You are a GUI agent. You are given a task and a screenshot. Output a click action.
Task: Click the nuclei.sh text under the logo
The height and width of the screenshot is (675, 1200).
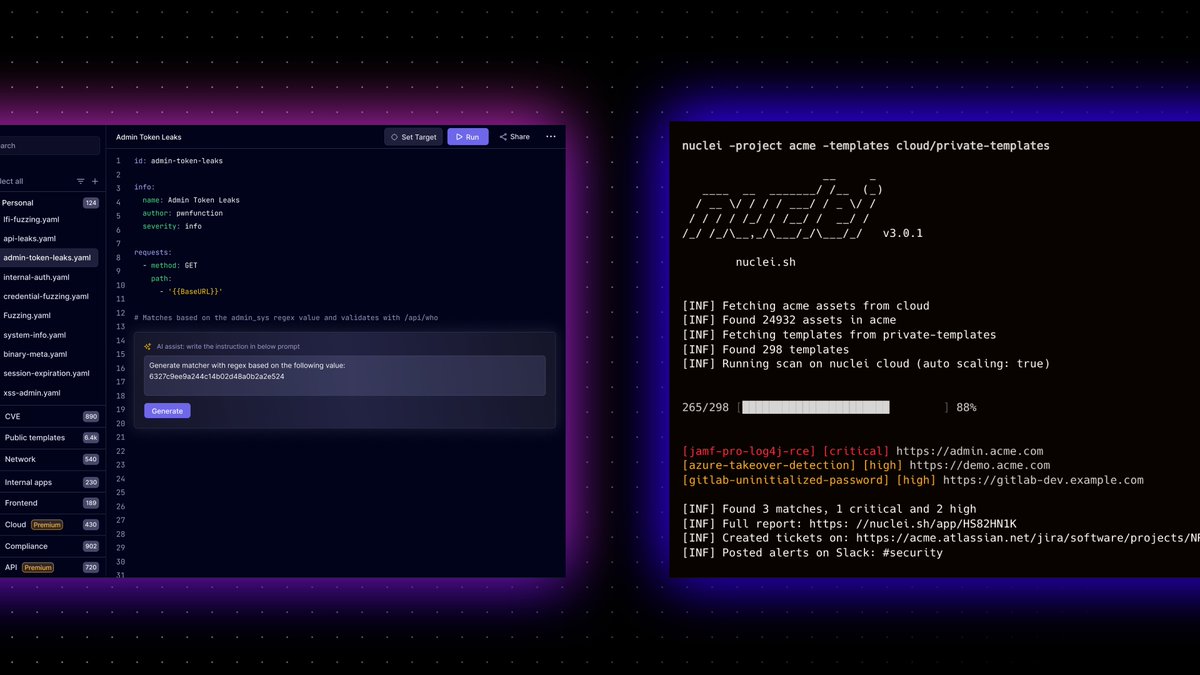pyautogui.click(x=765, y=262)
